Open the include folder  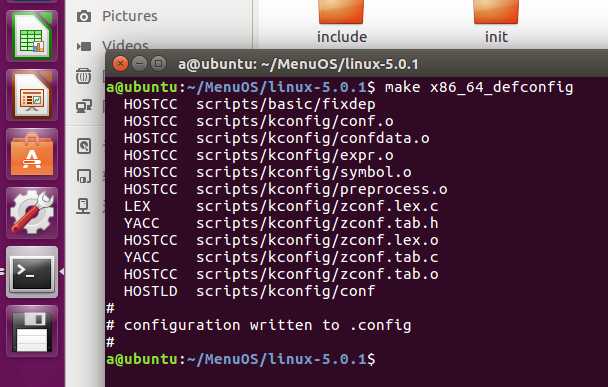tap(342, 21)
